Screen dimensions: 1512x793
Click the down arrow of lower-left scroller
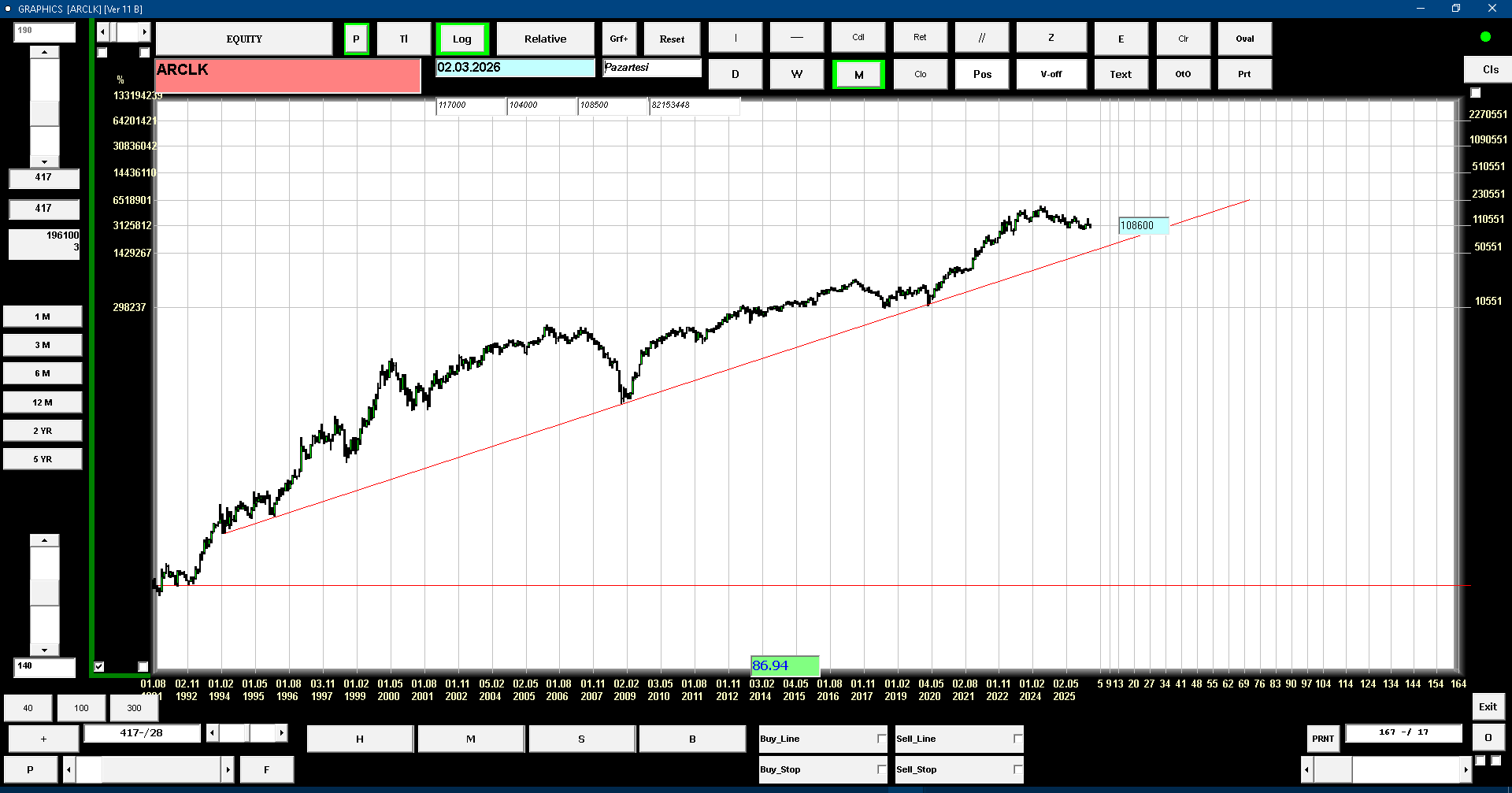pos(45,650)
